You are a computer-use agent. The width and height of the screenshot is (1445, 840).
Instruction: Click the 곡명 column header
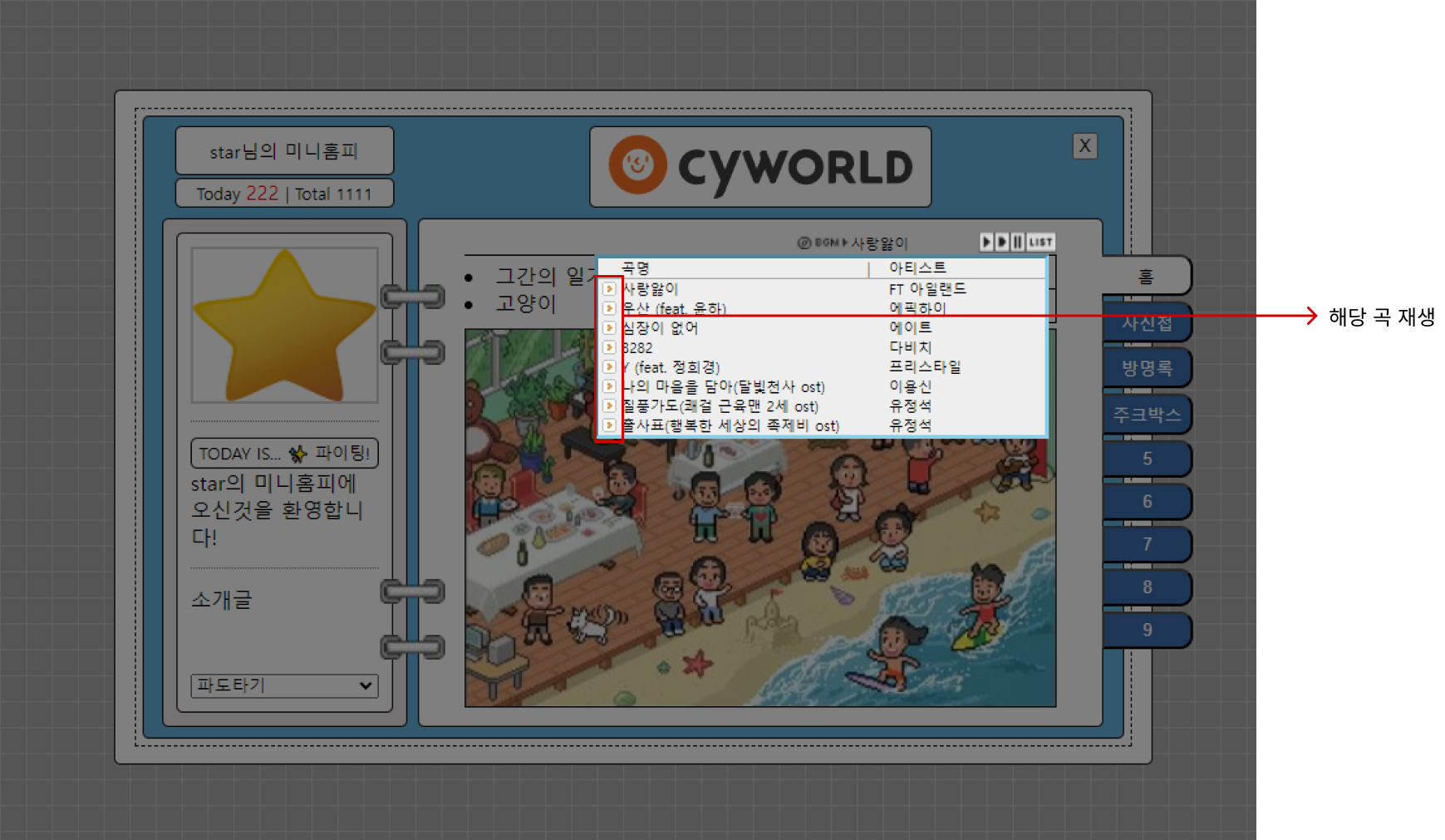(636, 268)
